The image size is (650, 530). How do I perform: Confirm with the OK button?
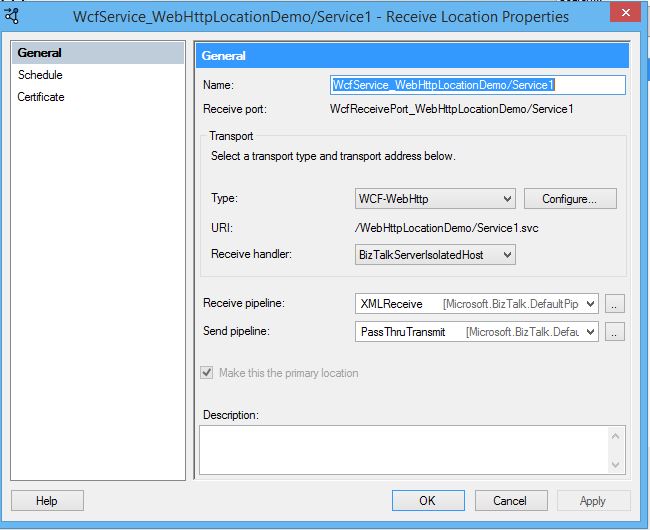(x=428, y=501)
